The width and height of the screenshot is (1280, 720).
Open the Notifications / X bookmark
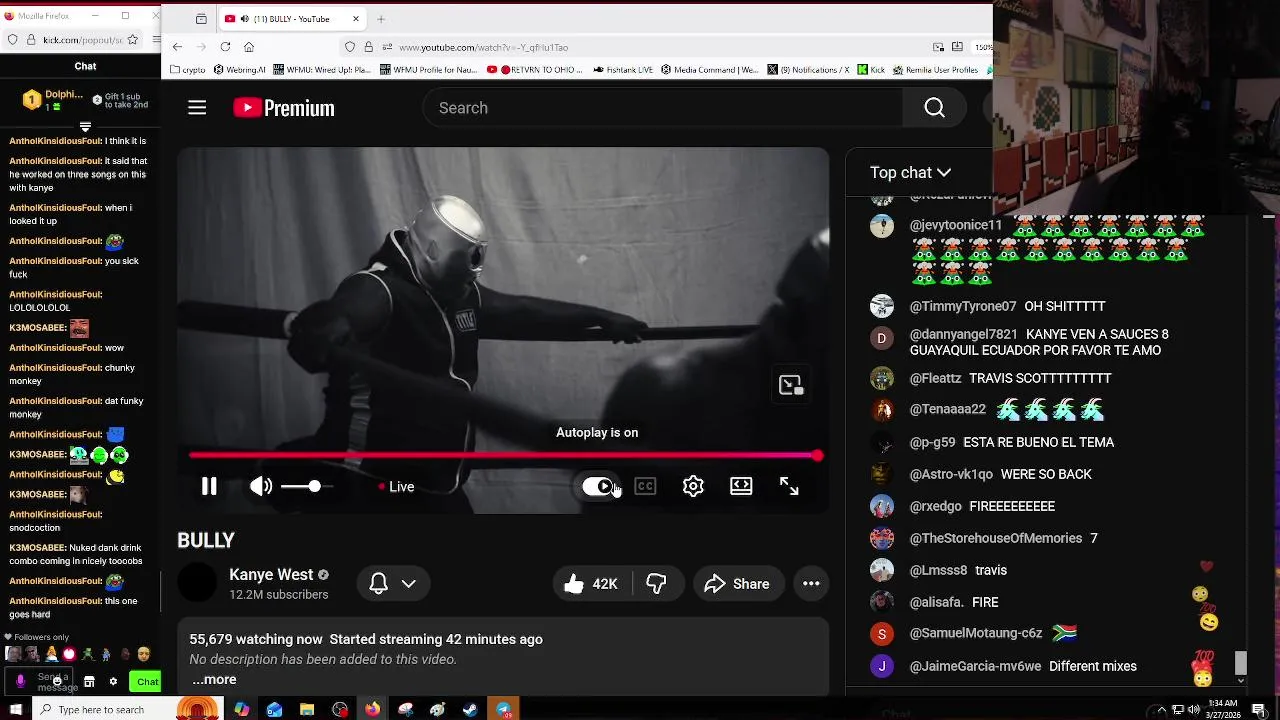(x=808, y=70)
